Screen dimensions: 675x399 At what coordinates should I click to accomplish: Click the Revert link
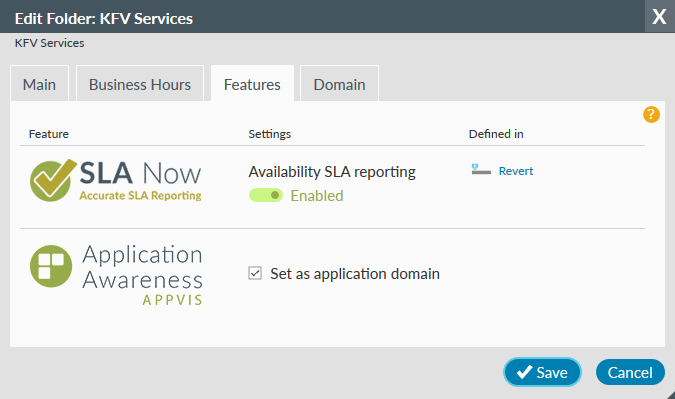point(516,171)
